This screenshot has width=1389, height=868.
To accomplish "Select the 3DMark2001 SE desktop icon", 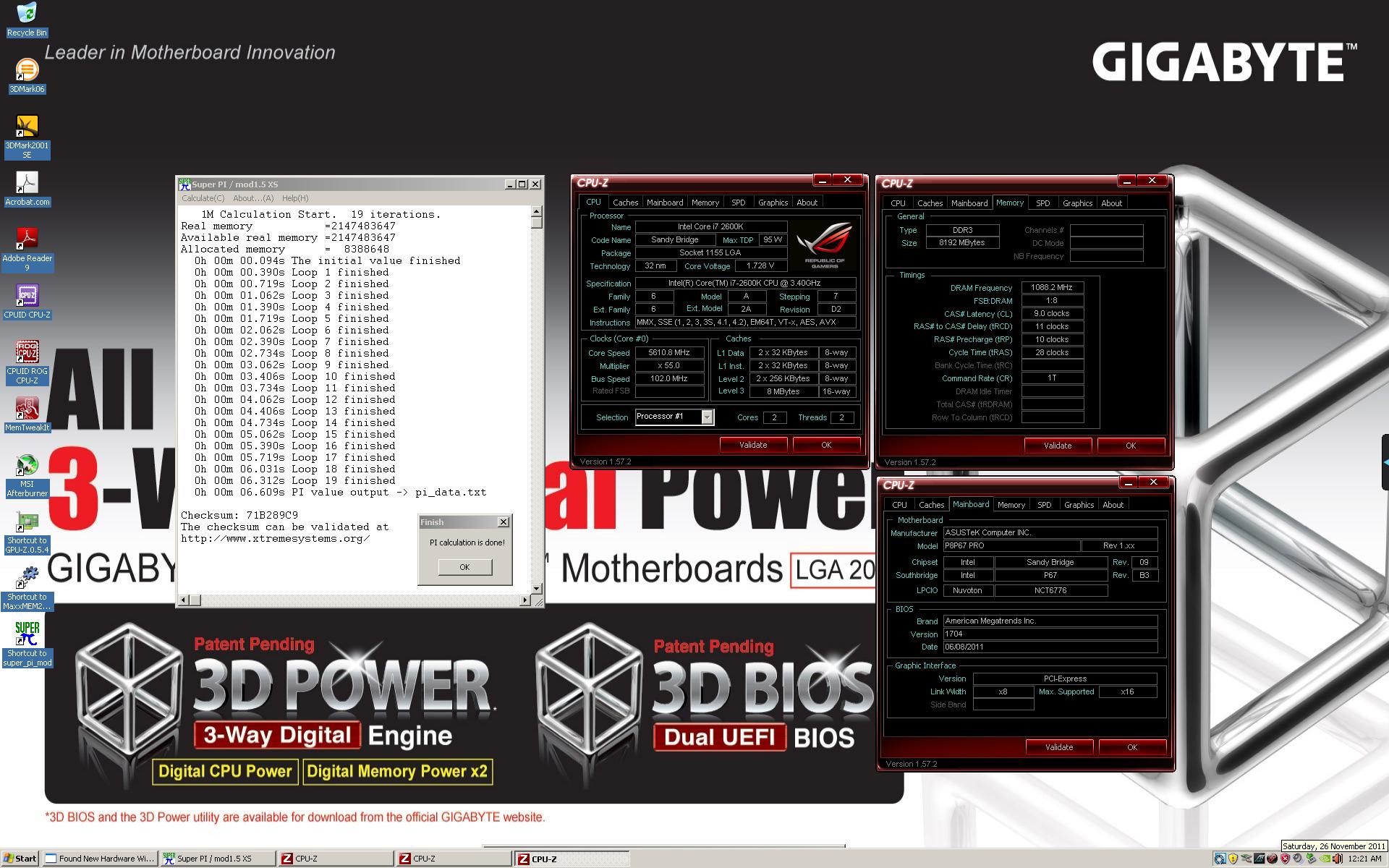I will point(27,137).
